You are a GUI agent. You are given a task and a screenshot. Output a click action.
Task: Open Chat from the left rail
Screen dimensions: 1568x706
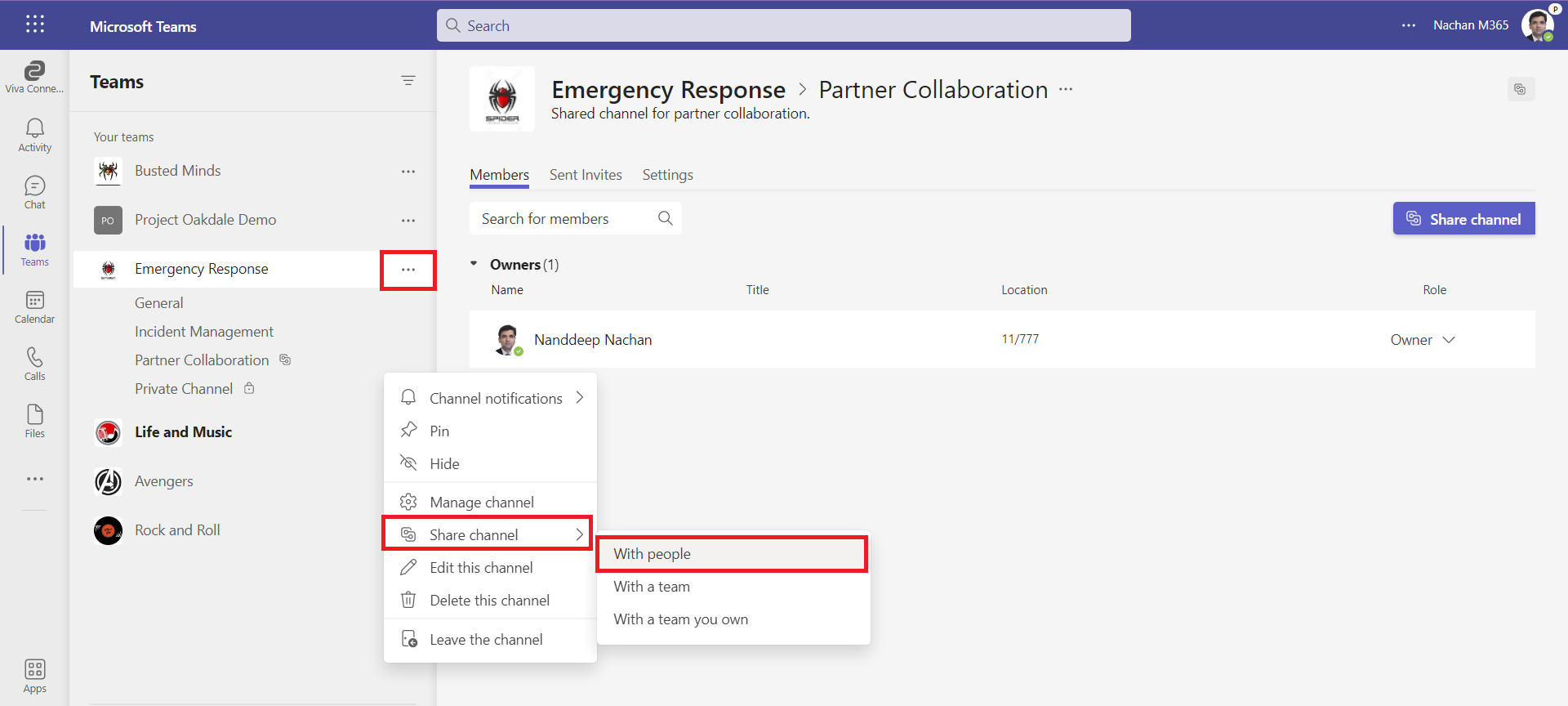coord(34,192)
